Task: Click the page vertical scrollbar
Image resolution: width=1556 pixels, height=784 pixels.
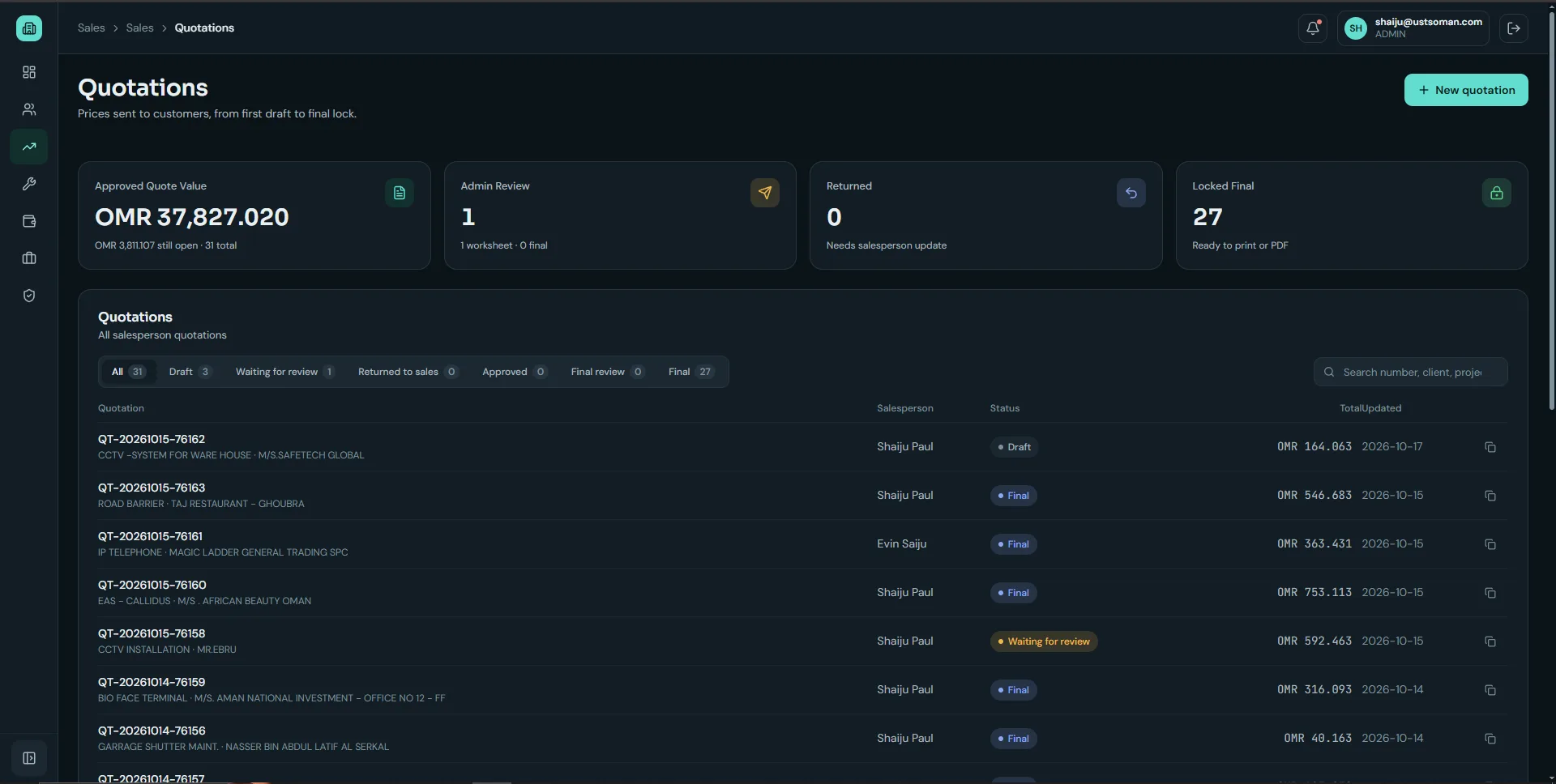Action: [x=1551, y=211]
